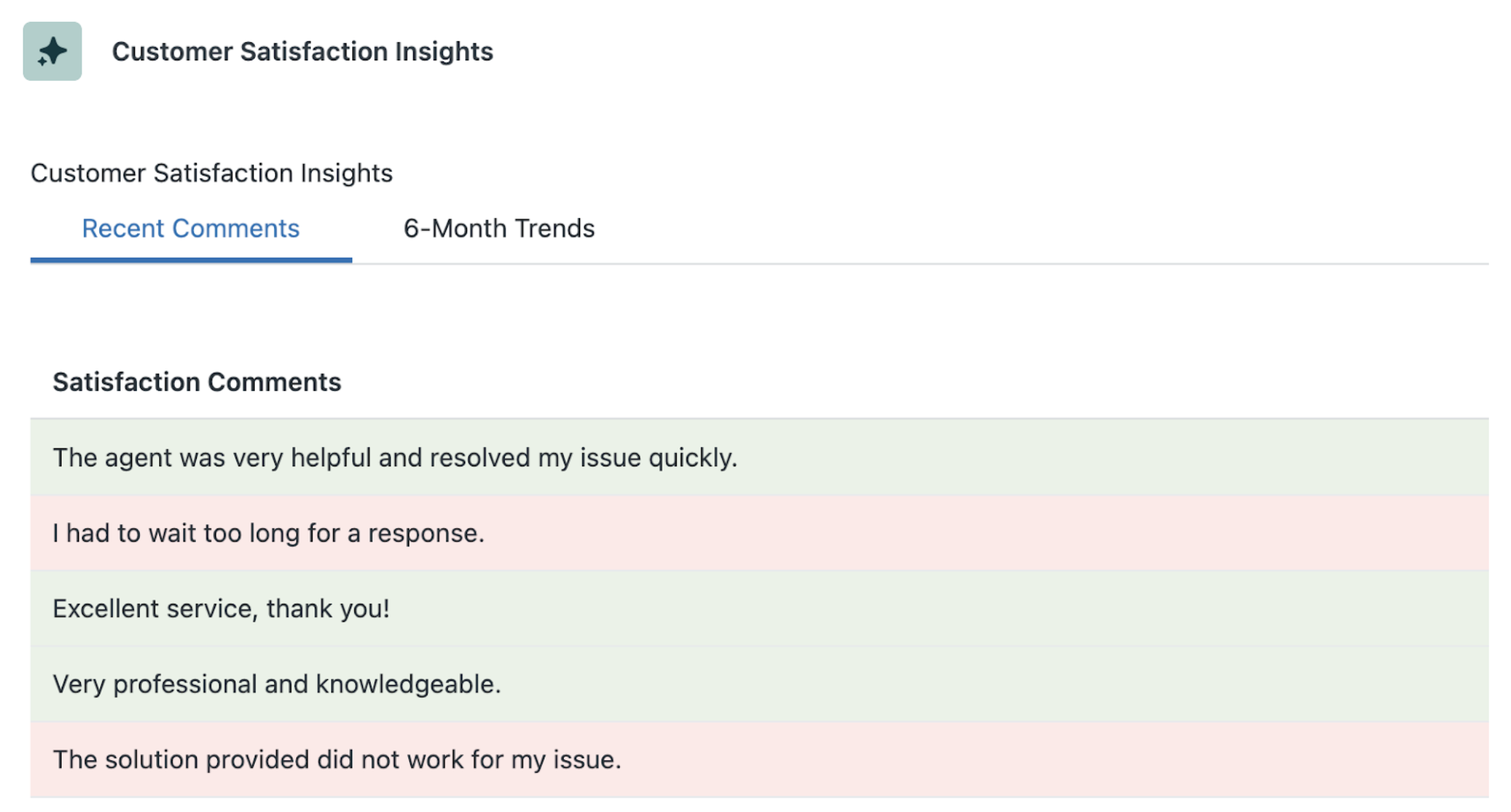The width and height of the screenshot is (1511, 812).
Task: Select the 'Very professional and knowledgeable' comment
Action: 759,684
